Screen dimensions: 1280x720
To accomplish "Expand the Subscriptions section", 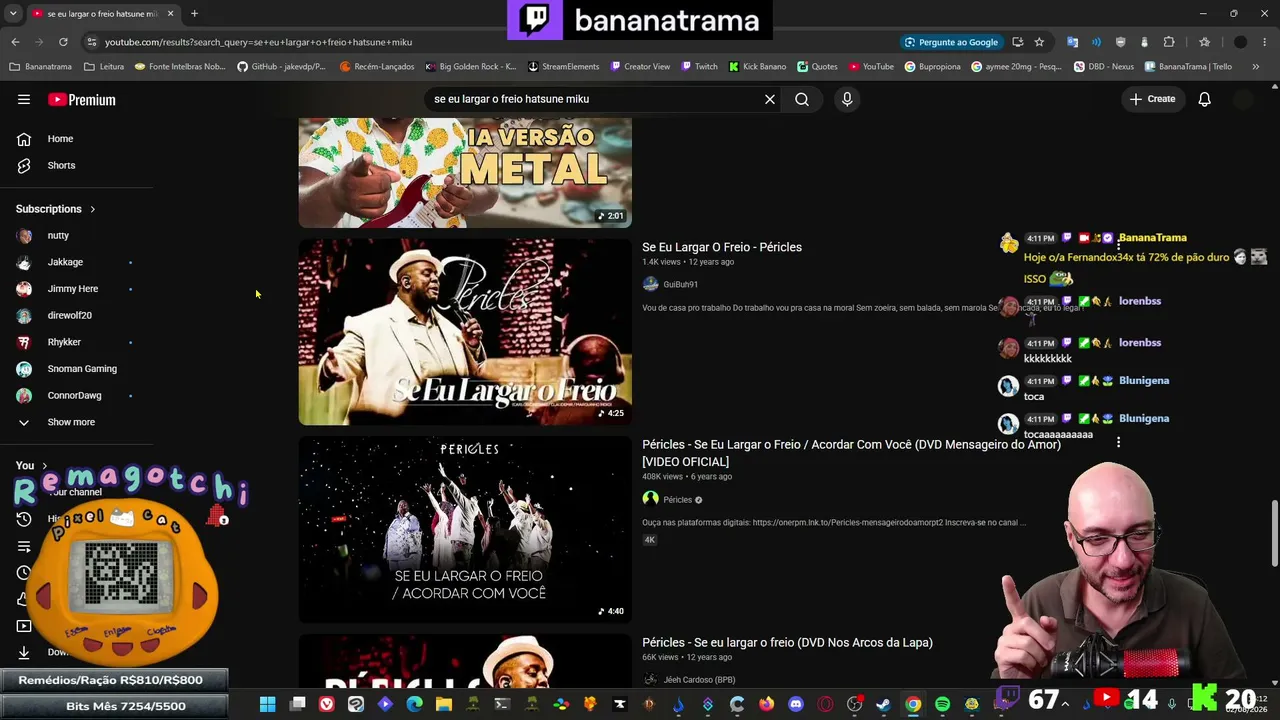I will pyautogui.click(x=56, y=209).
